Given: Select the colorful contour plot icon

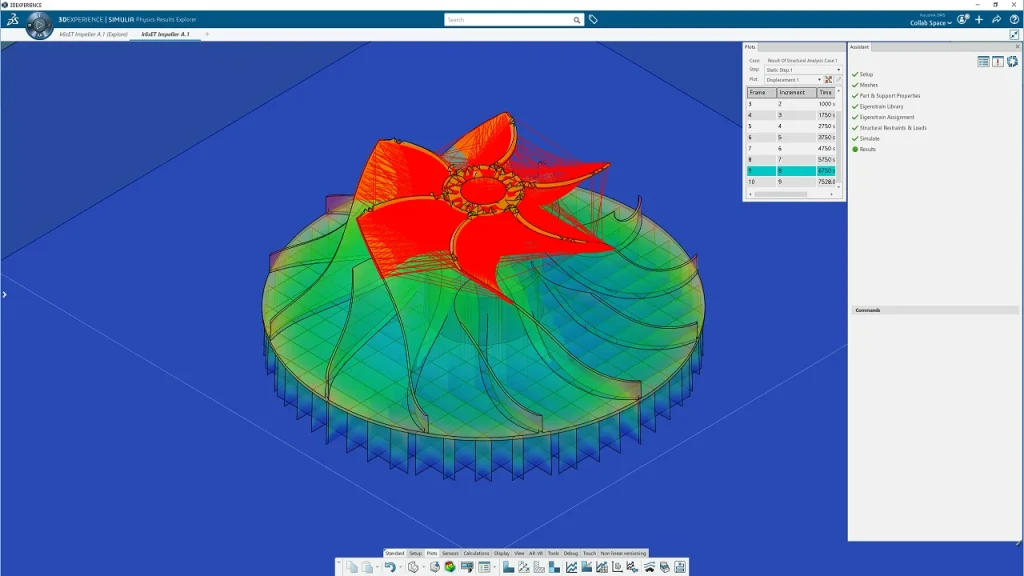Looking at the screenshot, I should [450, 567].
